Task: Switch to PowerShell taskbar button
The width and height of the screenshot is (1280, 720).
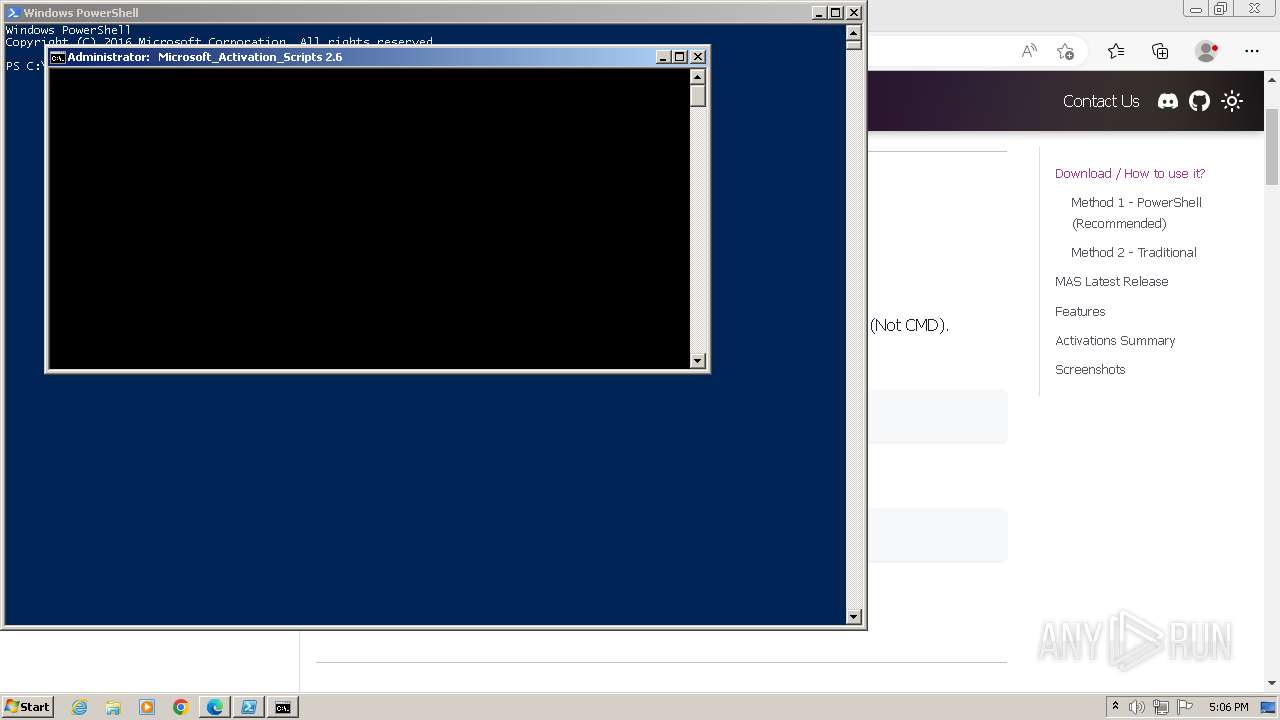Action: pyautogui.click(x=249, y=707)
